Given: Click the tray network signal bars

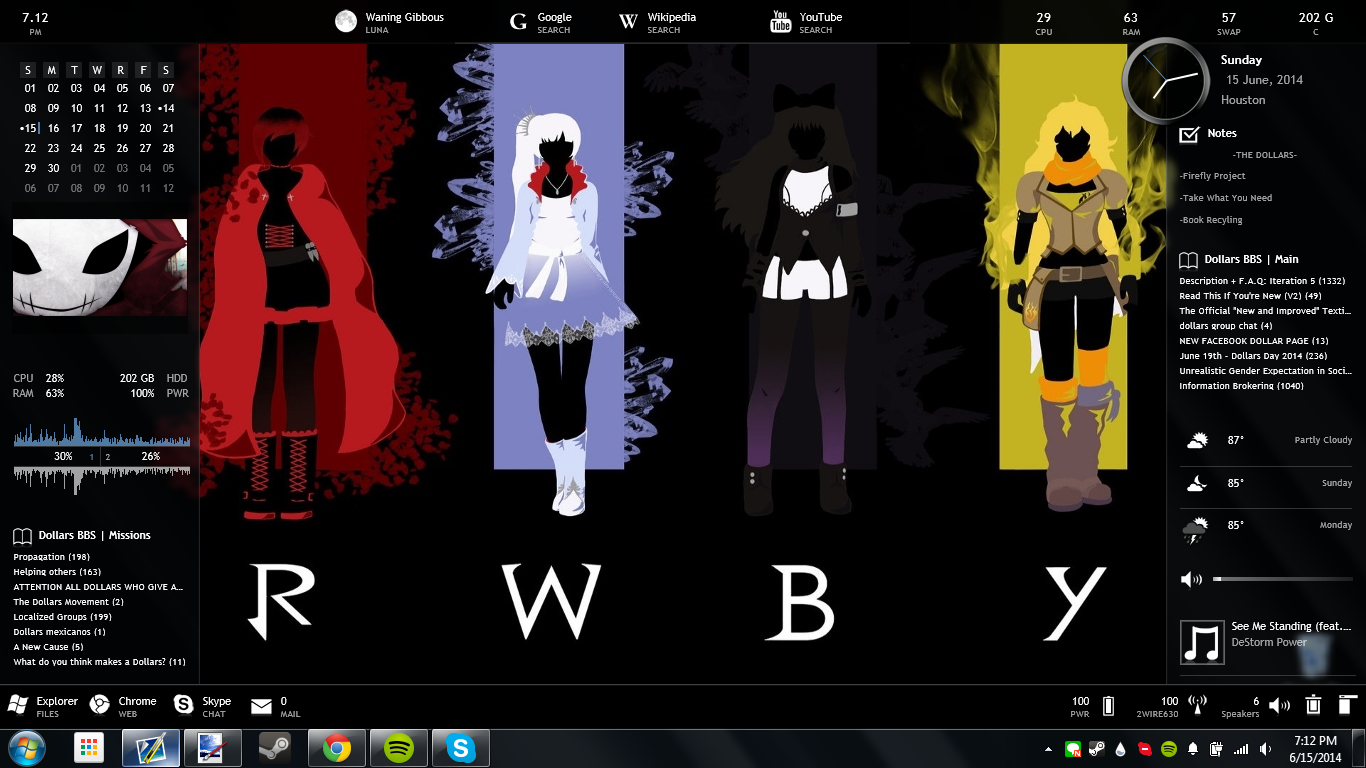Looking at the screenshot, I should click(1241, 749).
